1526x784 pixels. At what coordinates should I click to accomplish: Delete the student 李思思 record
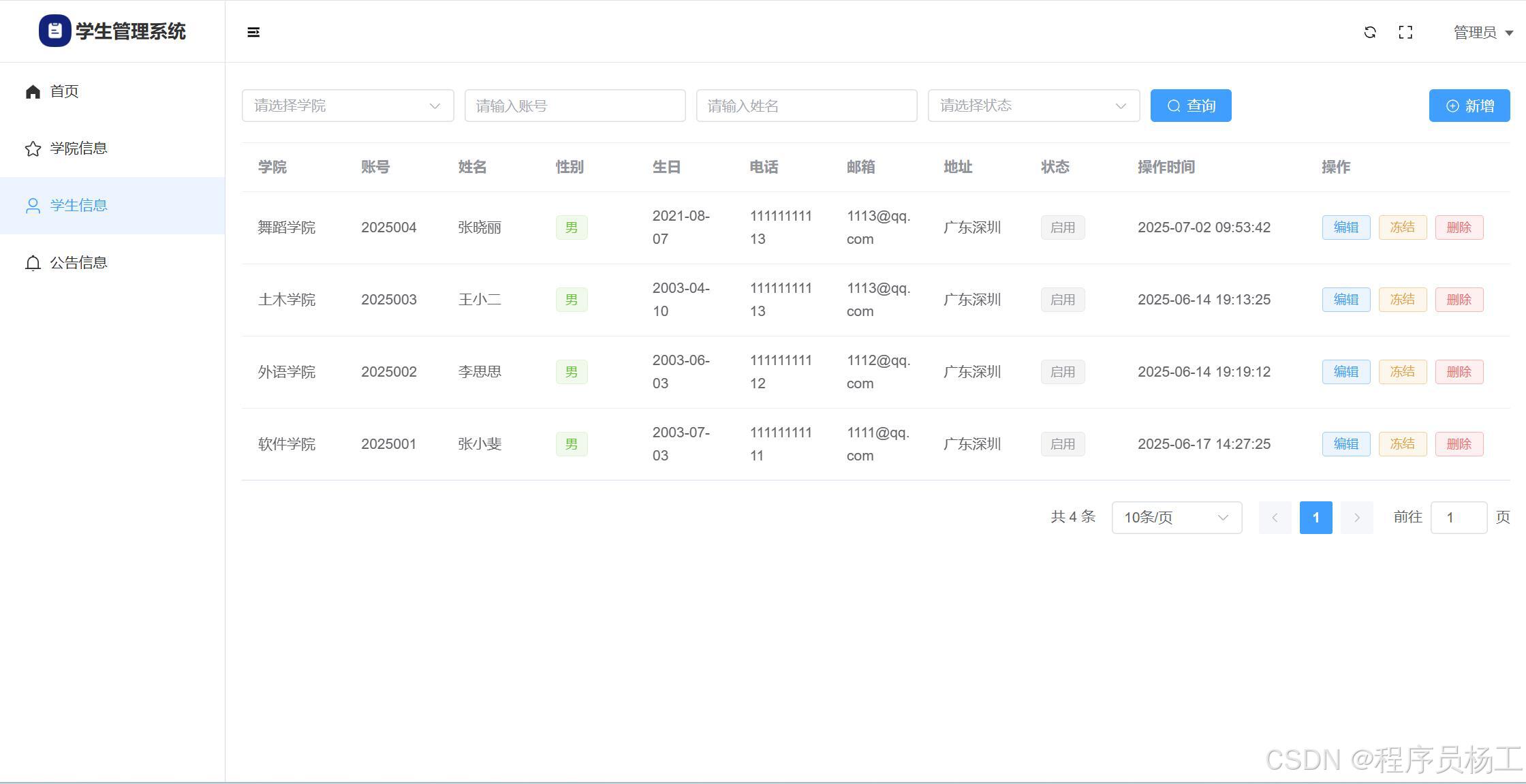pos(1459,372)
